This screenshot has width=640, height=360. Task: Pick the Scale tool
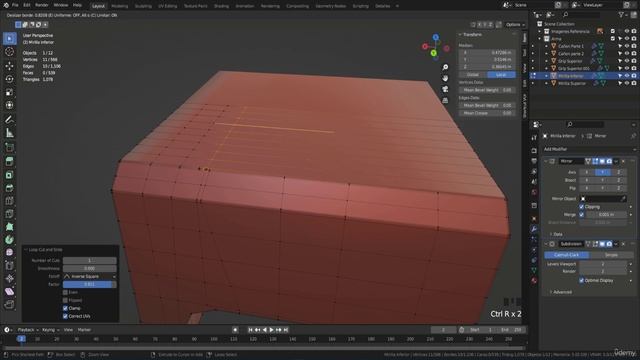[10, 92]
